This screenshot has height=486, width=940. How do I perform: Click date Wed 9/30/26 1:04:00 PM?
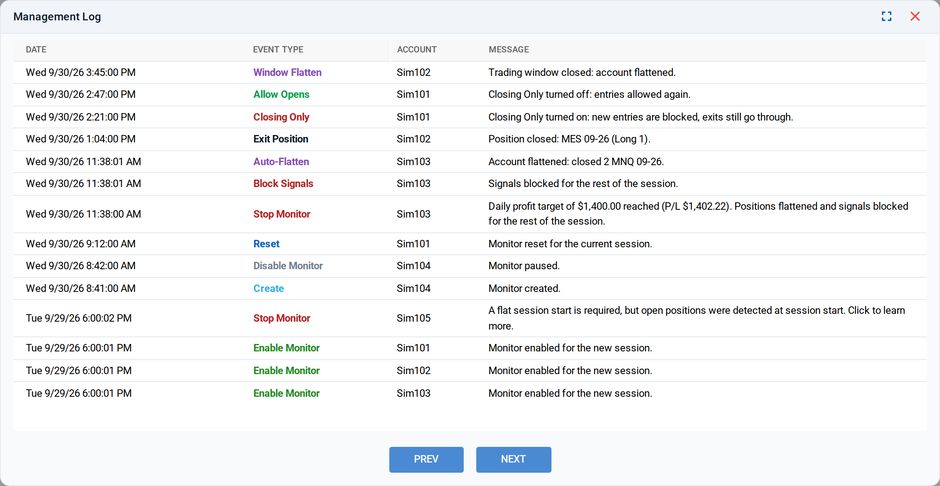click(80, 140)
